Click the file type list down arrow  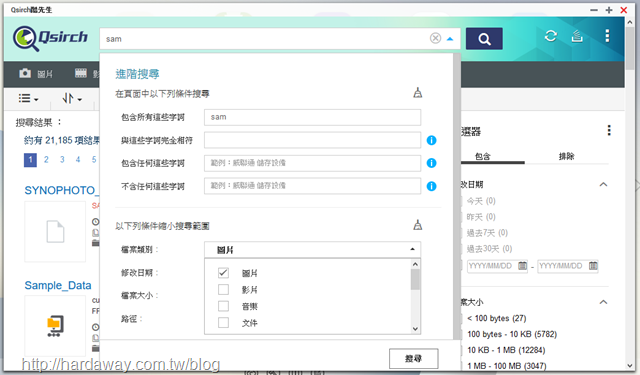[x=415, y=329]
